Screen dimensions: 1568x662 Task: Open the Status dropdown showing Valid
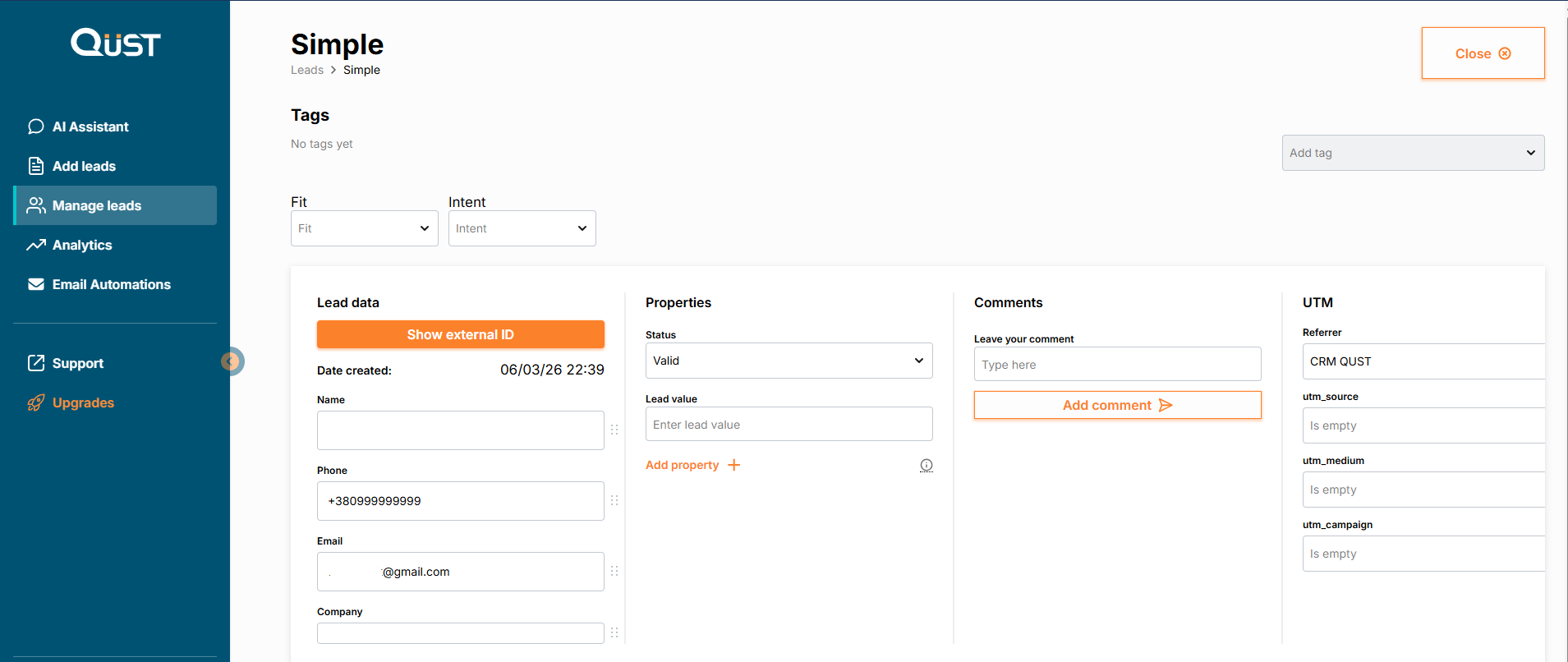[789, 361]
